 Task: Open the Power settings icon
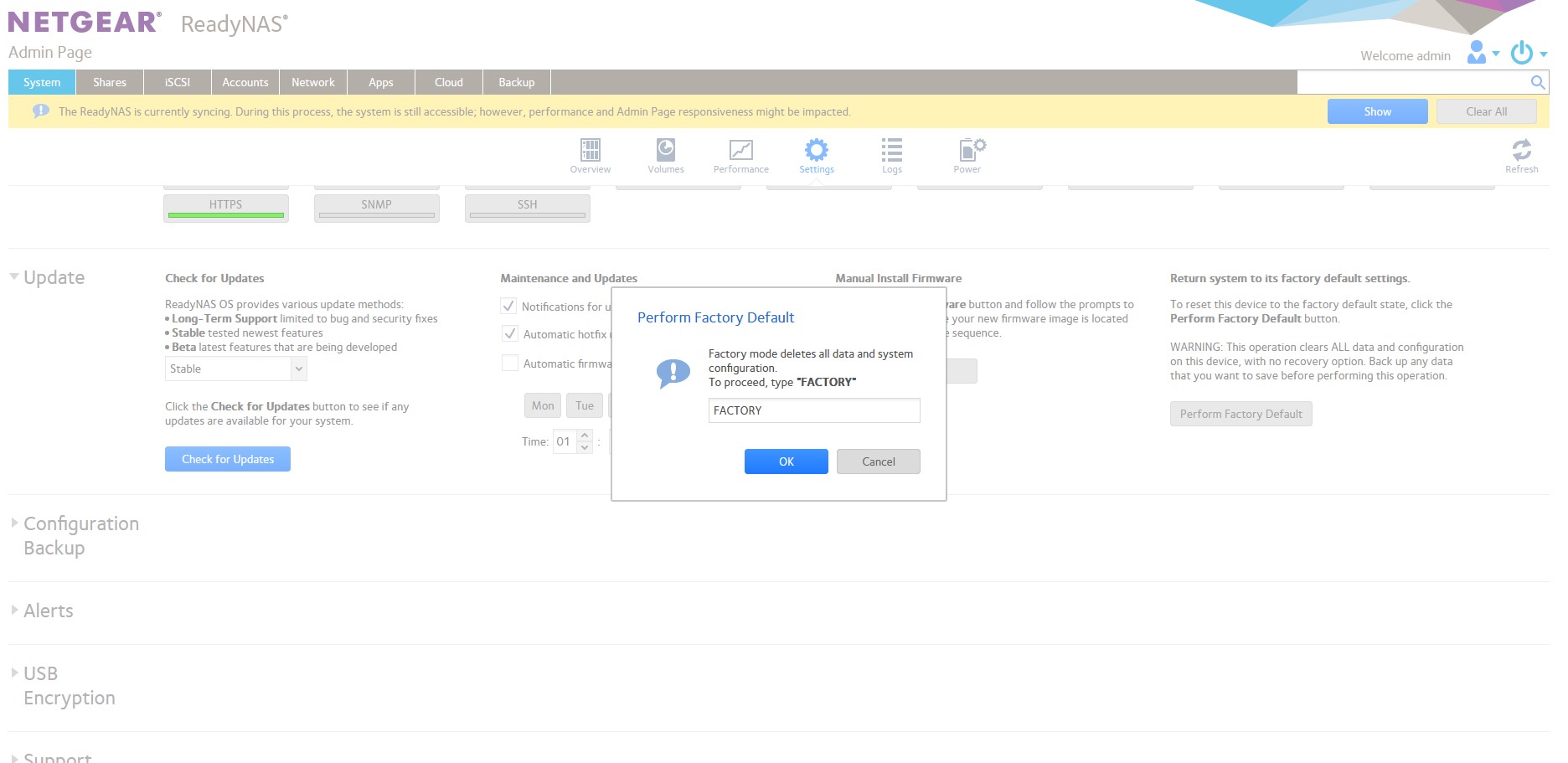969,151
